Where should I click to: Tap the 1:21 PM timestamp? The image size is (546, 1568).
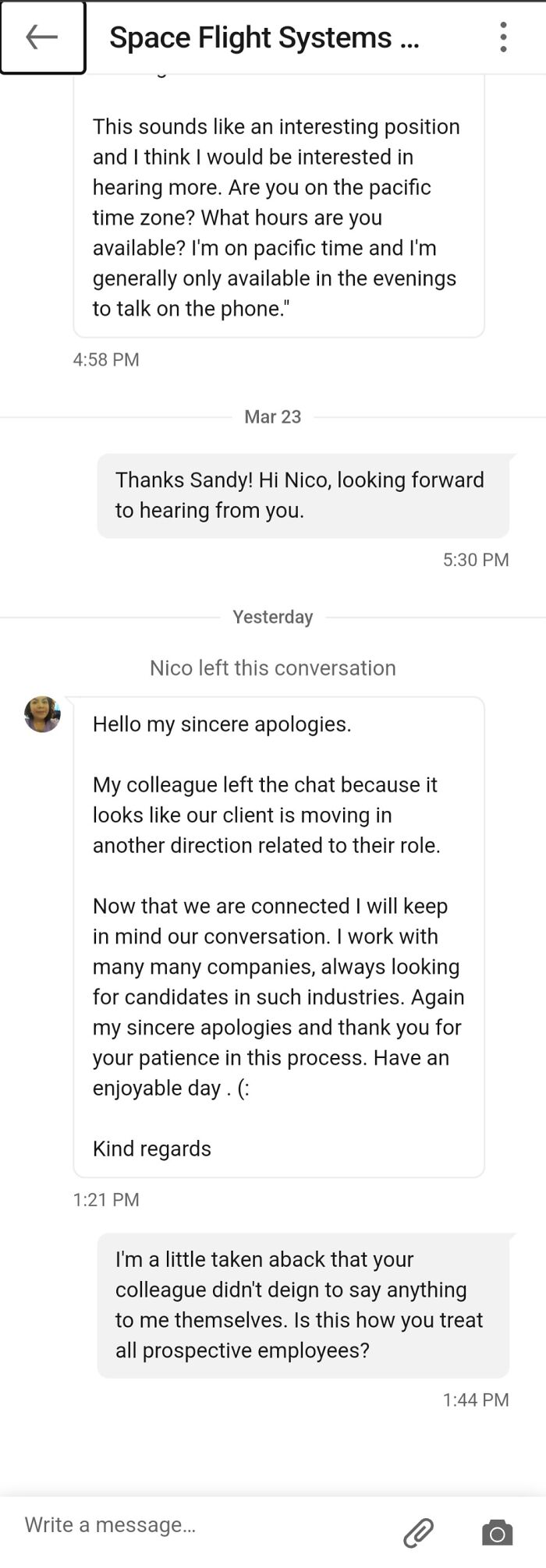(106, 1199)
